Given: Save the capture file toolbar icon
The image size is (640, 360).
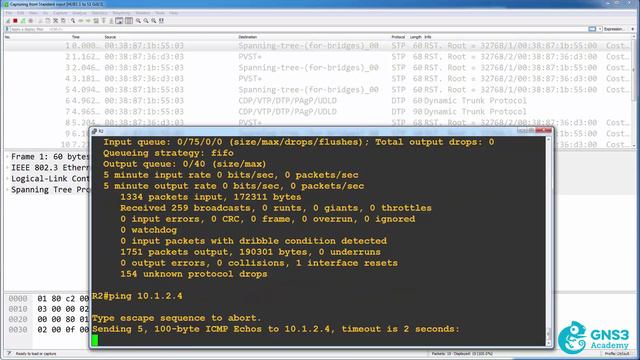Looking at the screenshot, I should coord(47,20).
